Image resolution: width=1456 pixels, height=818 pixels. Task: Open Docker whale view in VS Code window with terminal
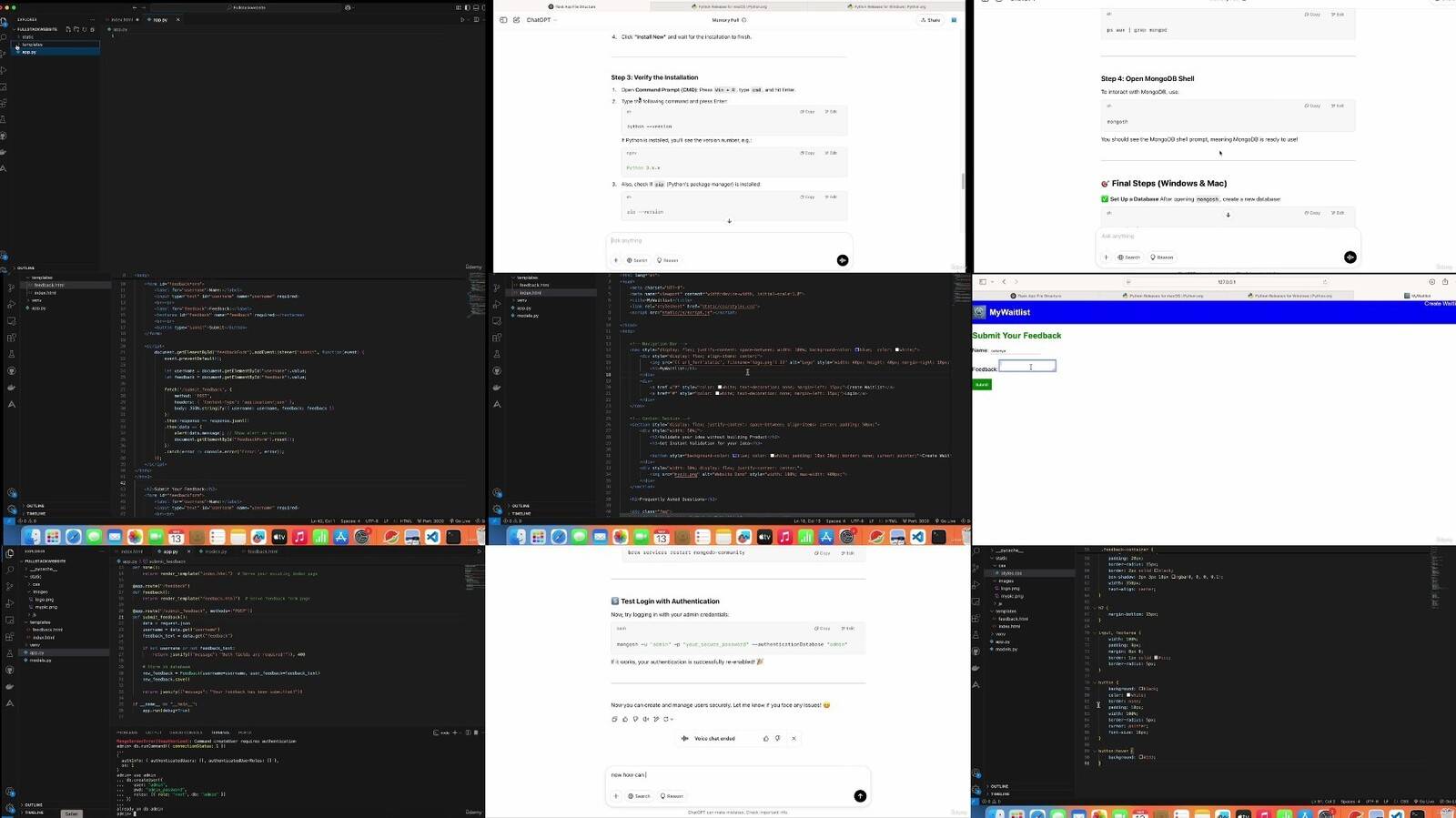tap(10, 686)
